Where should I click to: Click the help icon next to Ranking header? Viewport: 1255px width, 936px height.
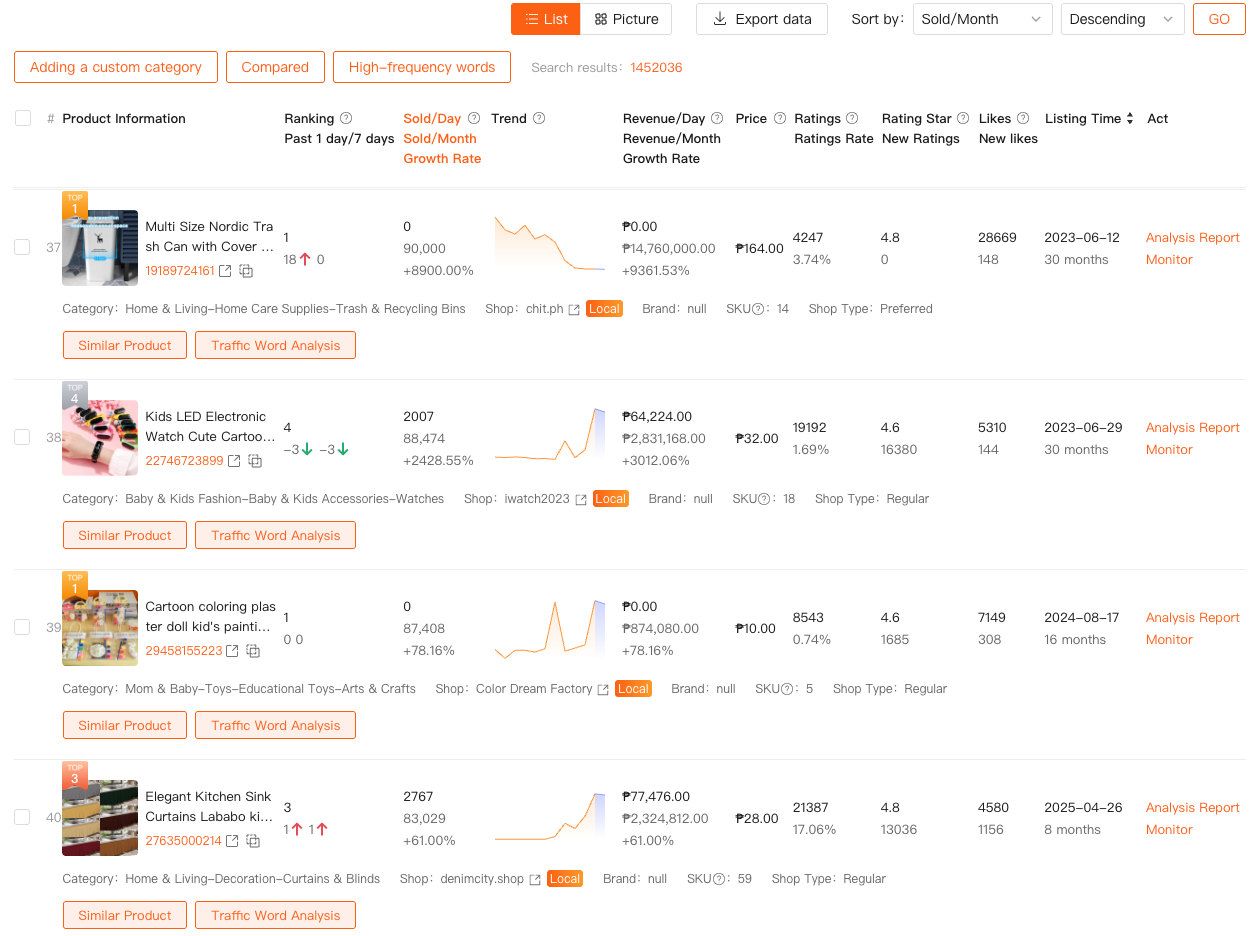tap(346, 118)
